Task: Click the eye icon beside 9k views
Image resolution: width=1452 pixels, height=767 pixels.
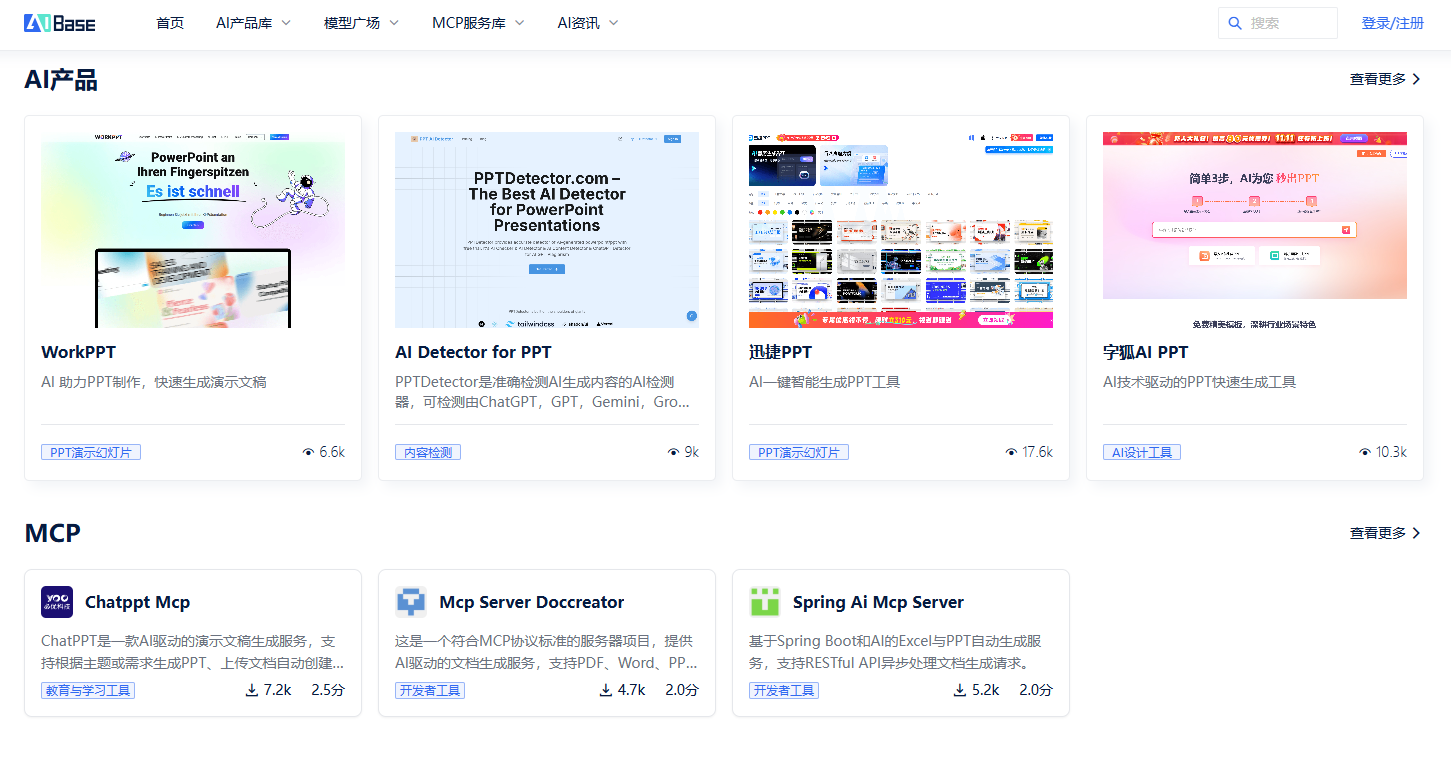Action: [673, 452]
